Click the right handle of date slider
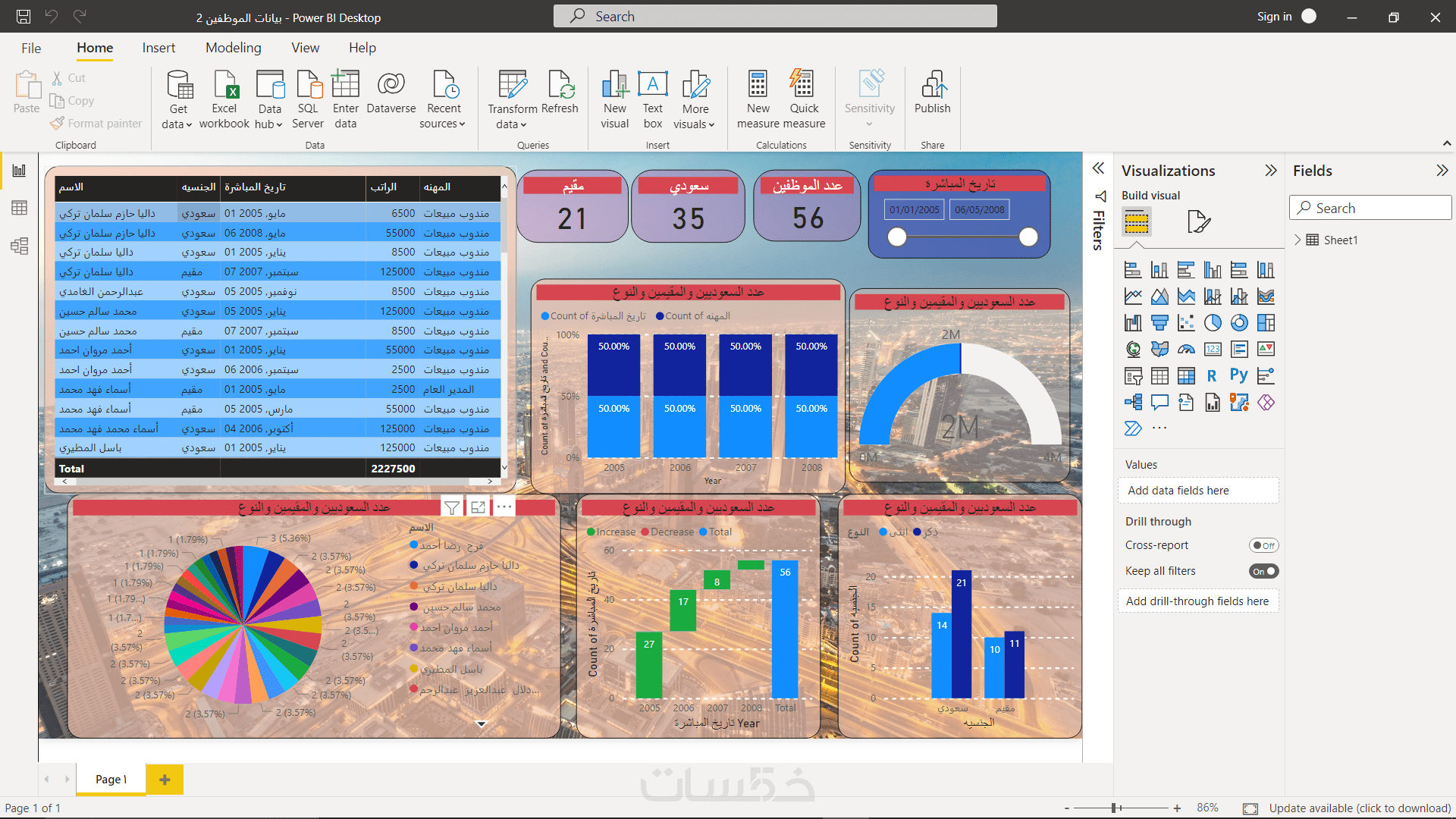The width and height of the screenshot is (1456, 819). click(x=1028, y=237)
